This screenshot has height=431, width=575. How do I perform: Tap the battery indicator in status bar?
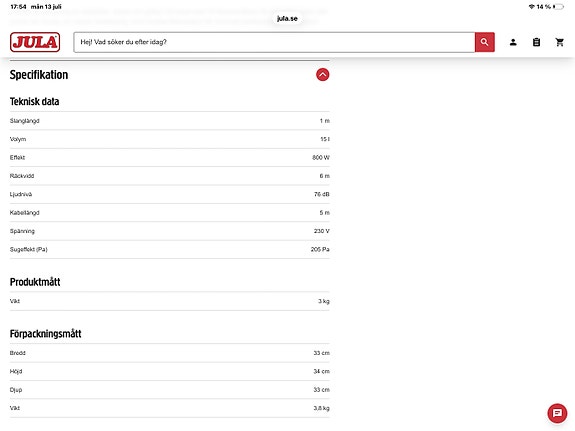[x=558, y=7]
